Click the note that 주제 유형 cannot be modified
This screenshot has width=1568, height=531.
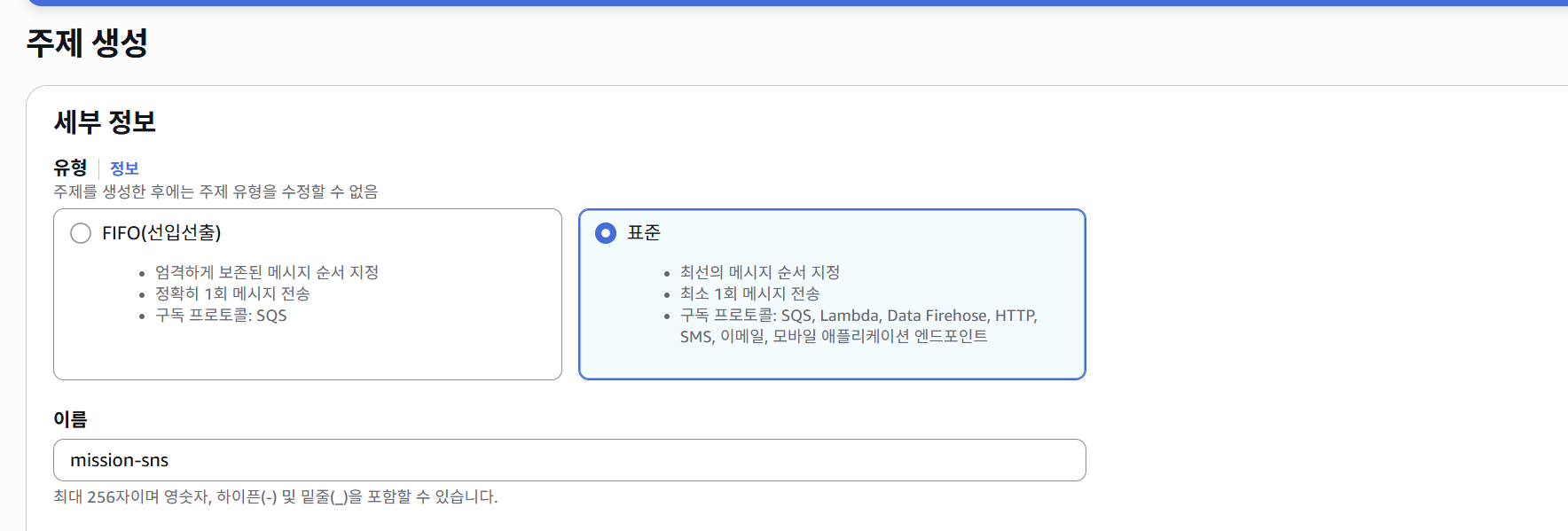[x=216, y=191]
